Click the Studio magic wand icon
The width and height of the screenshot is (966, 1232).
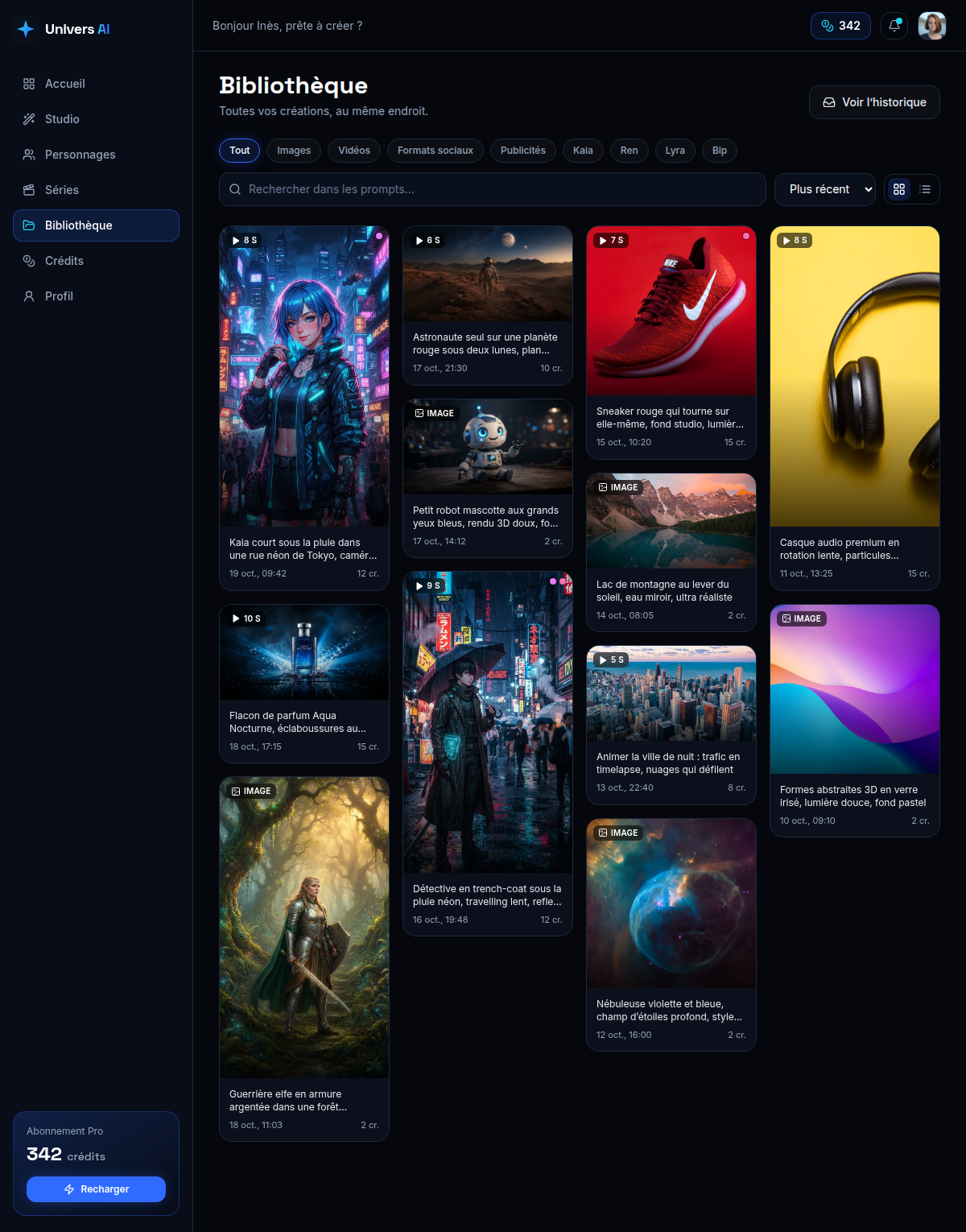pos(29,119)
